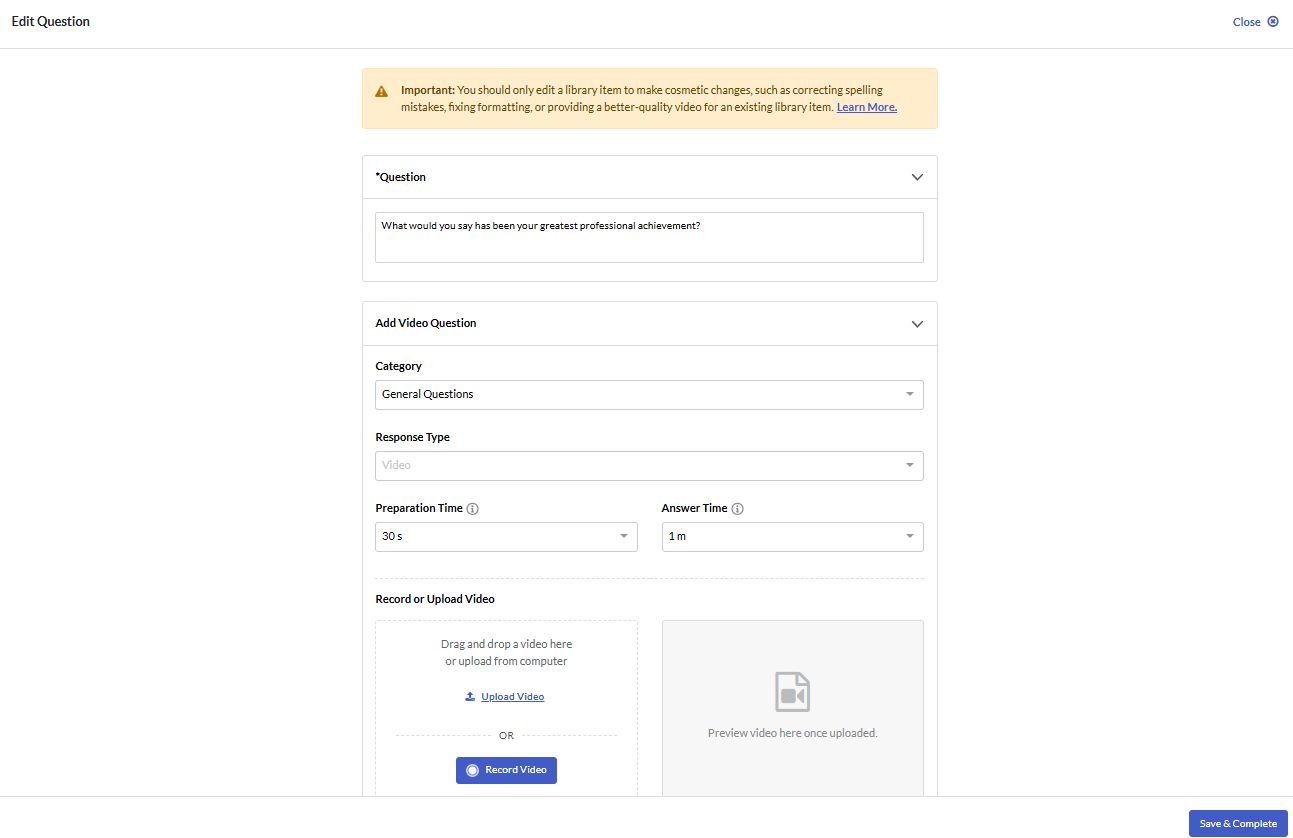Click the Answer Time info icon
The width and height of the screenshot is (1293, 838).
click(x=738, y=509)
